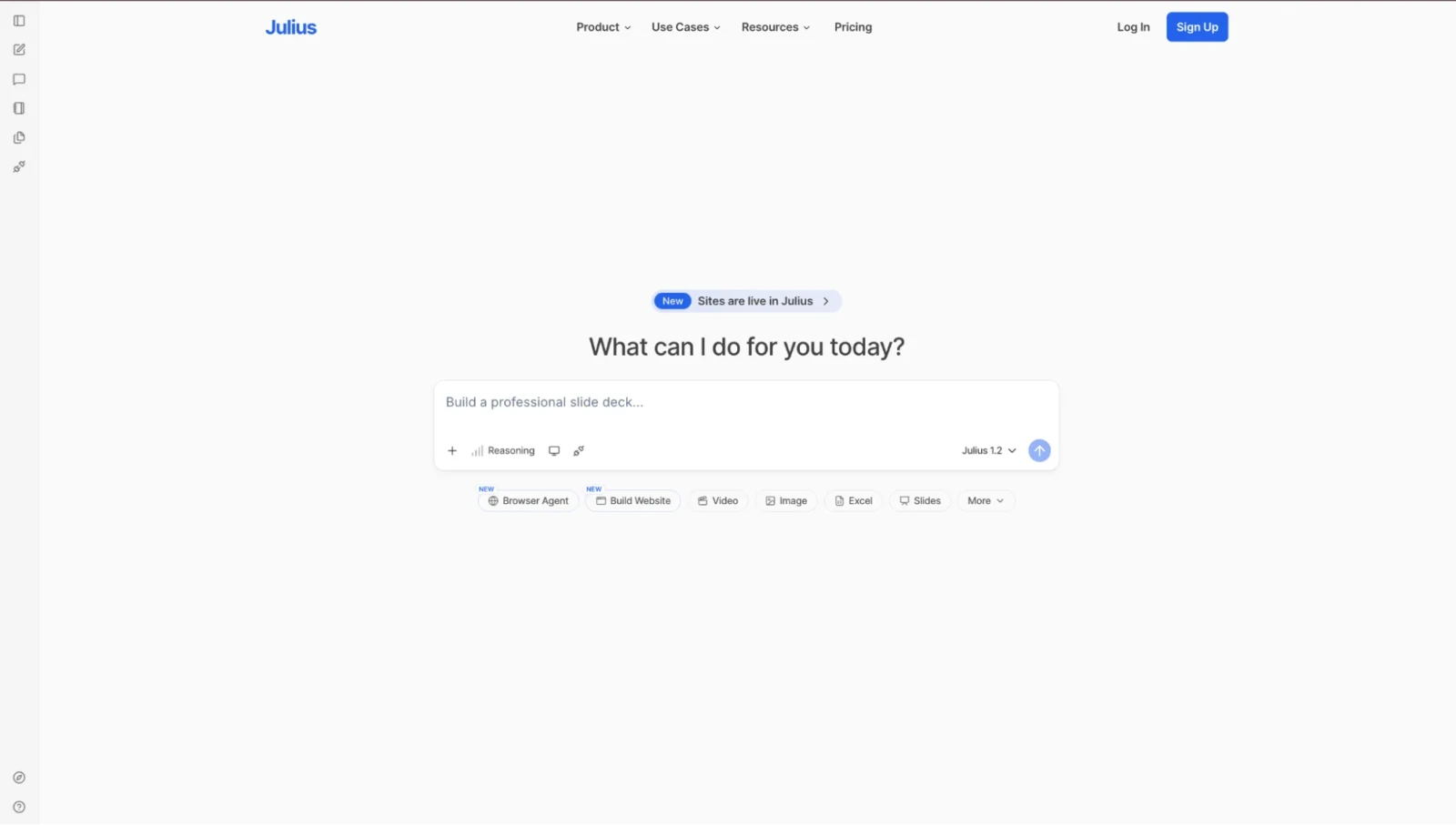Open the notebooks icon in sidebar

point(19,108)
